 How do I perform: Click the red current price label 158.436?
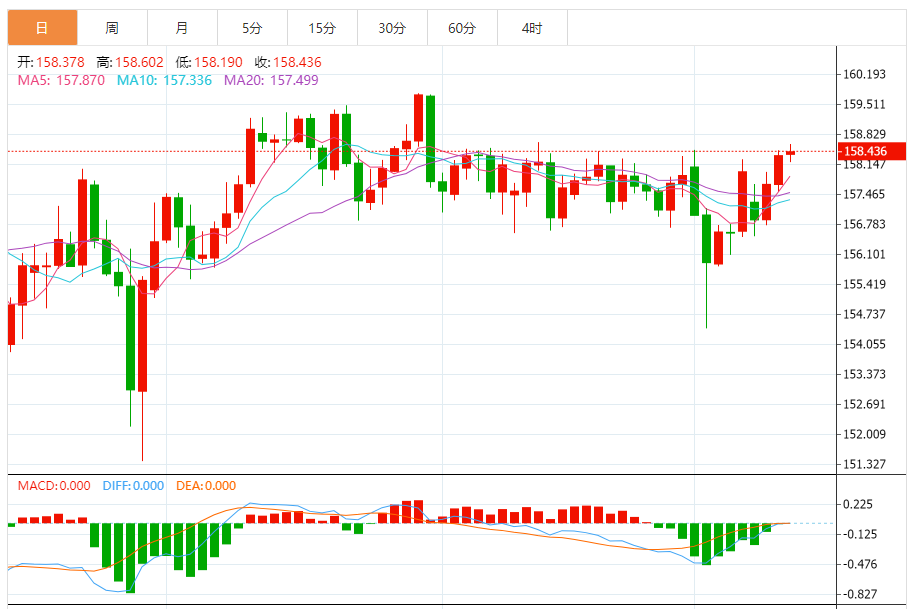tap(872, 151)
